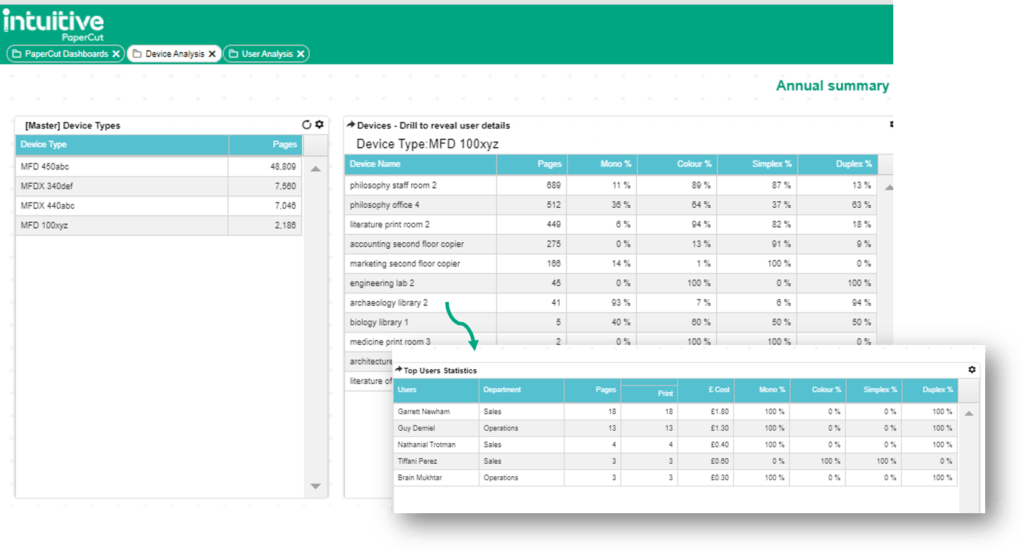Close the Device Analysis tab
This screenshot has height=552, width=1024.
(x=212, y=54)
